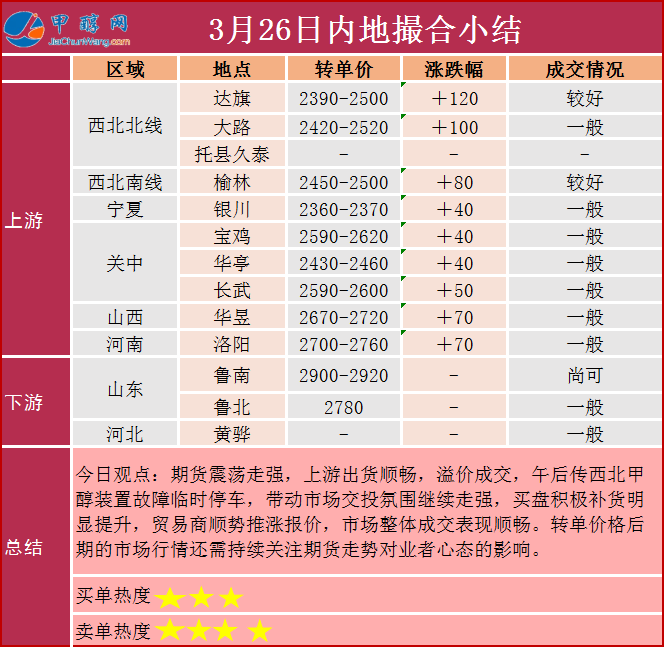This screenshot has height=648, width=665.
Task: Select price 2360-2370 for 银川
Action: pyautogui.click(x=344, y=209)
